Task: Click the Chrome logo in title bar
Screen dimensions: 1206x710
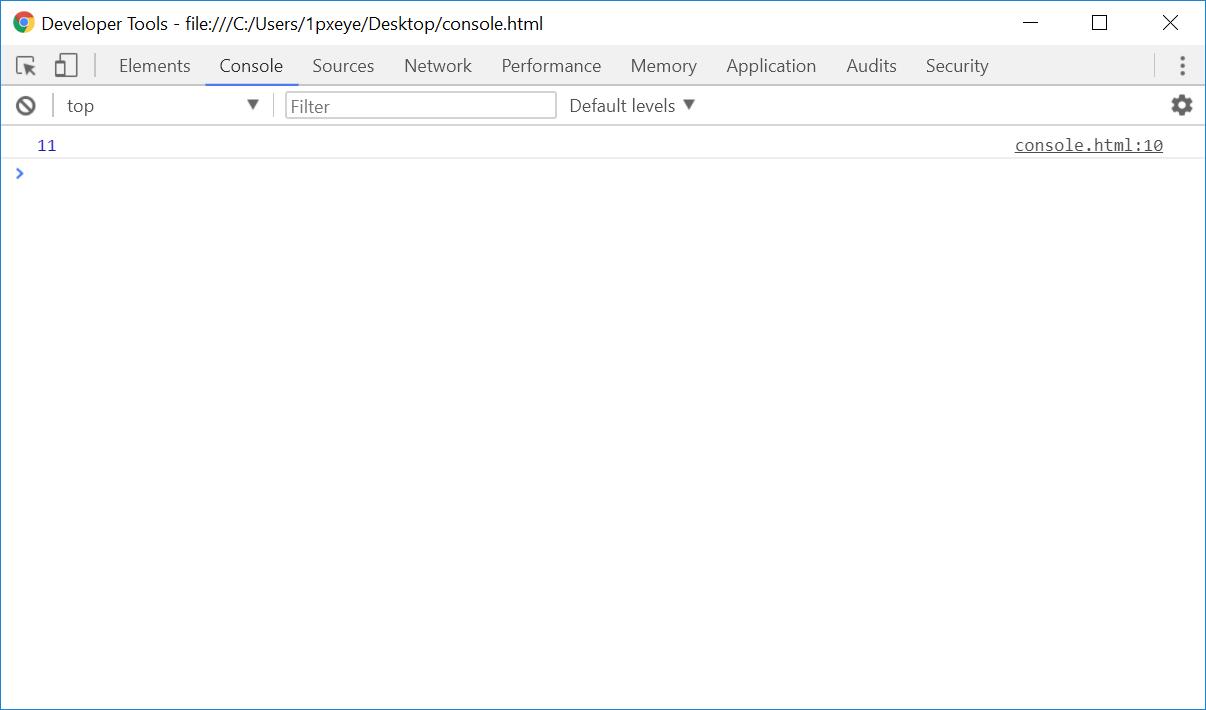Action: coord(23,23)
